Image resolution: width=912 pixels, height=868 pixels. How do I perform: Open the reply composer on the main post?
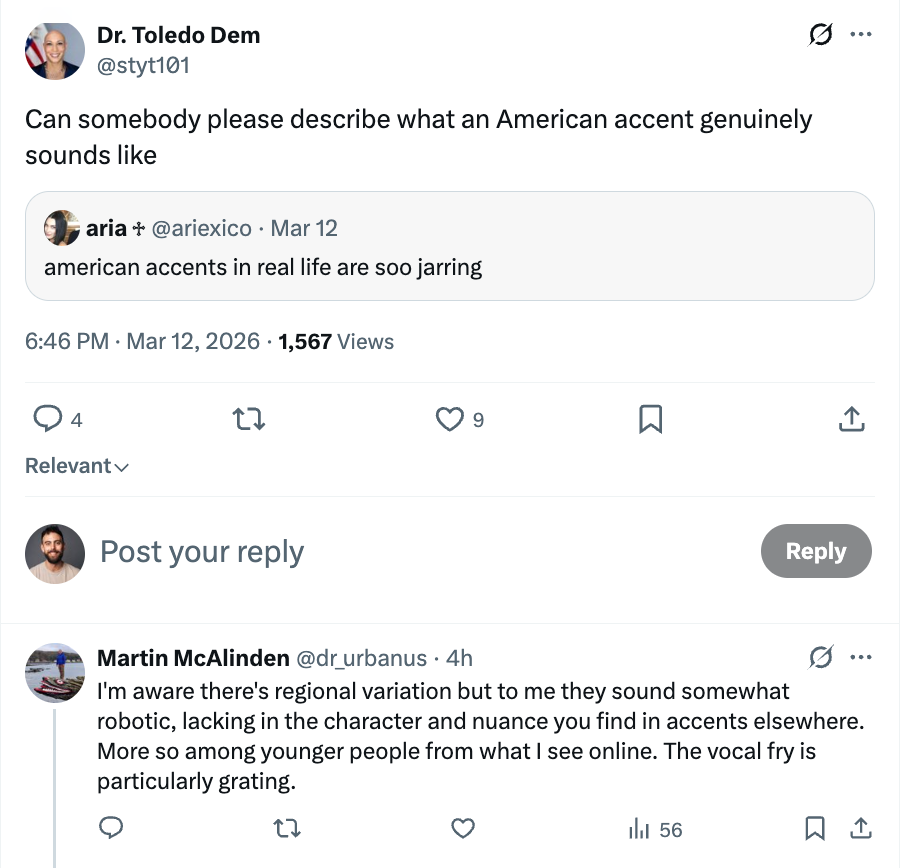[48, 419]
